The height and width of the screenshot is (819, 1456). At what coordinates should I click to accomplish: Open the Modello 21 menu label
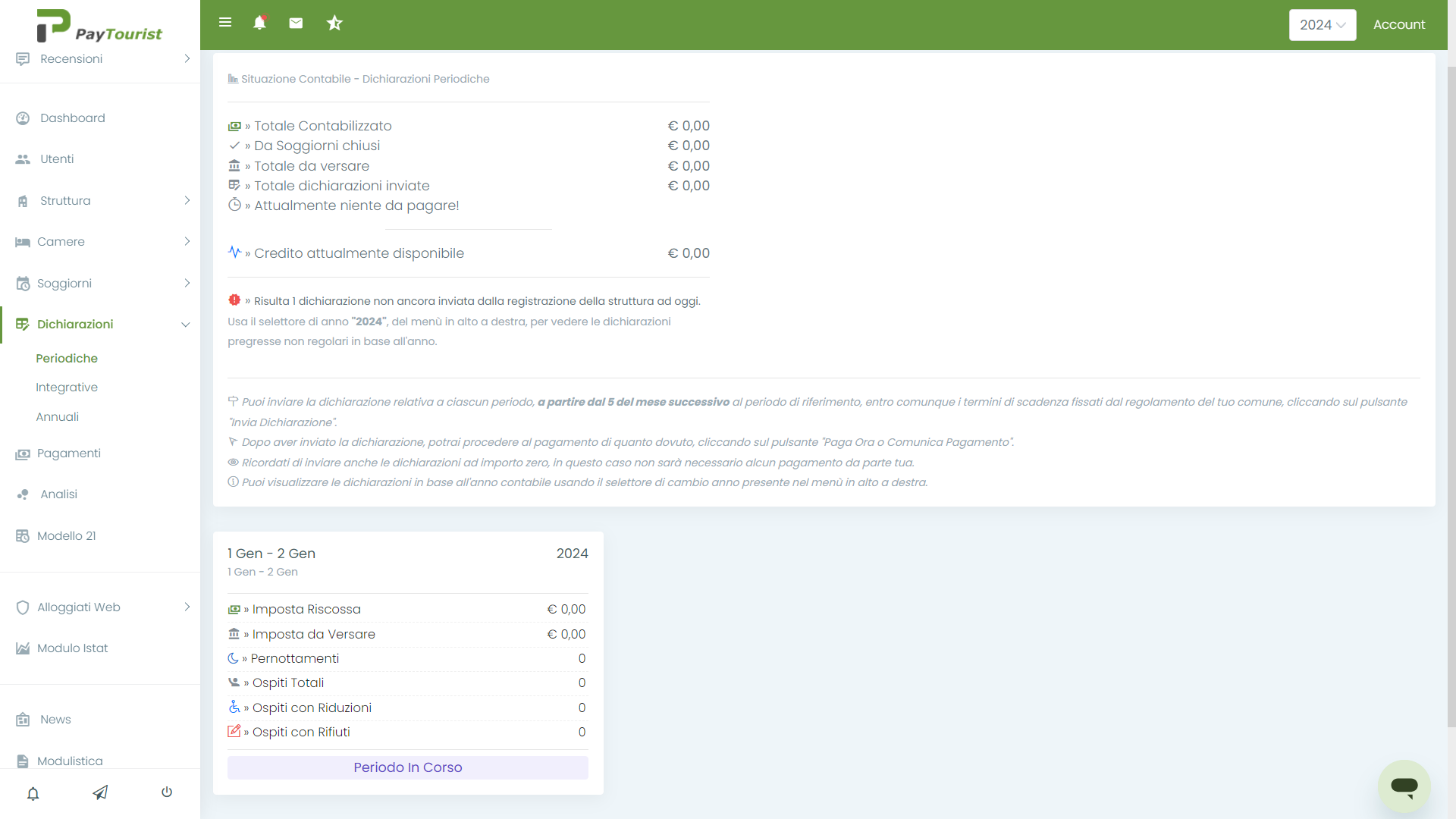pyautogui.click(x=67, y=536)
